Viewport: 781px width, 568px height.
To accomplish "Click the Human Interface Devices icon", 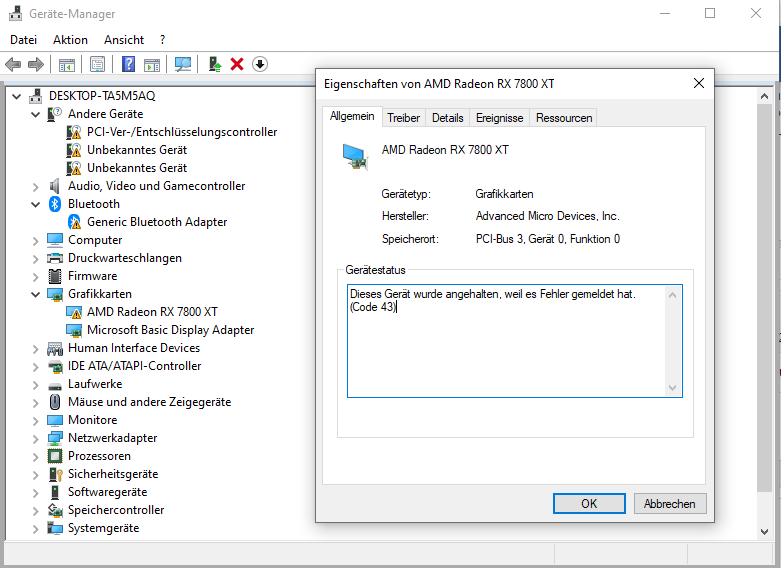I will tap(55, 348).
